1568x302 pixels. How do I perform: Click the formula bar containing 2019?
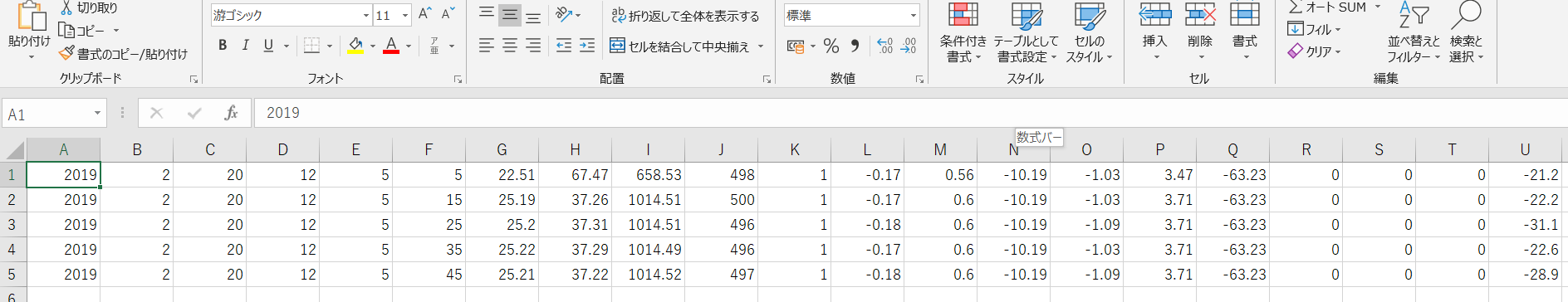point(910,113)
